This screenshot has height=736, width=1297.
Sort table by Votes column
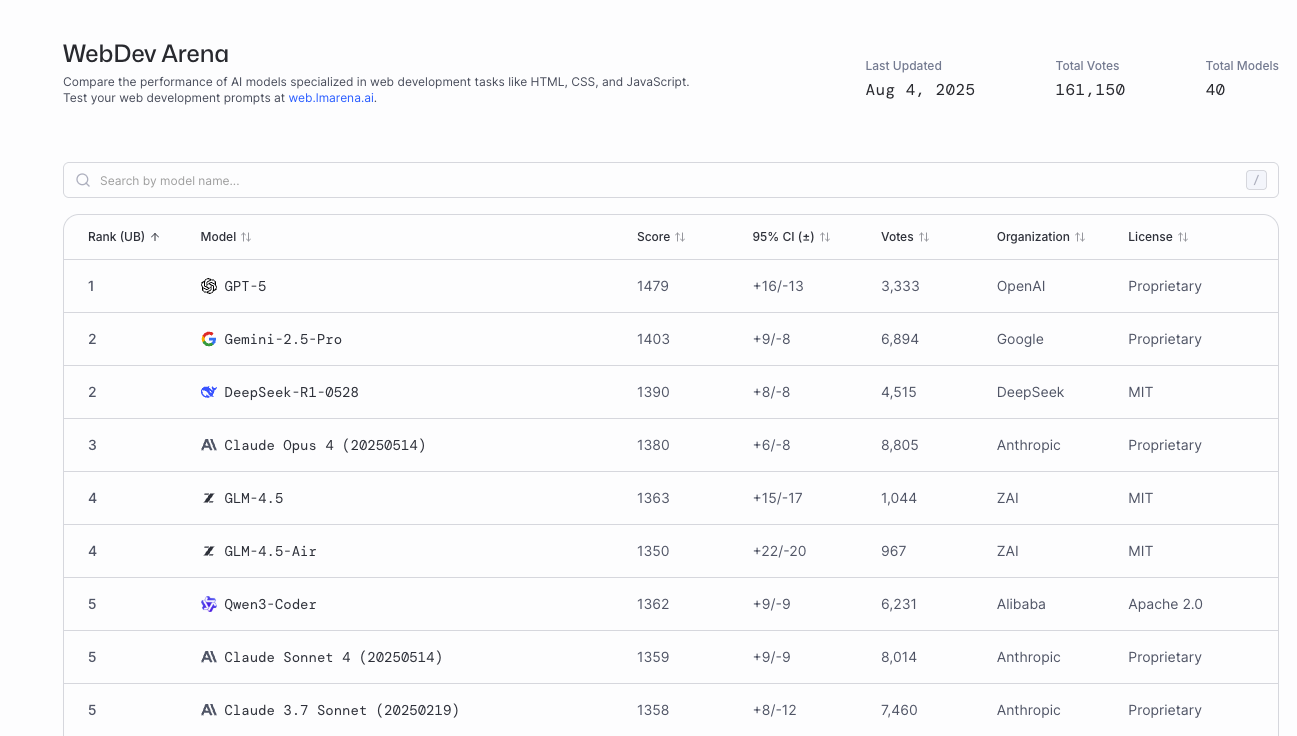click(905, 237)
